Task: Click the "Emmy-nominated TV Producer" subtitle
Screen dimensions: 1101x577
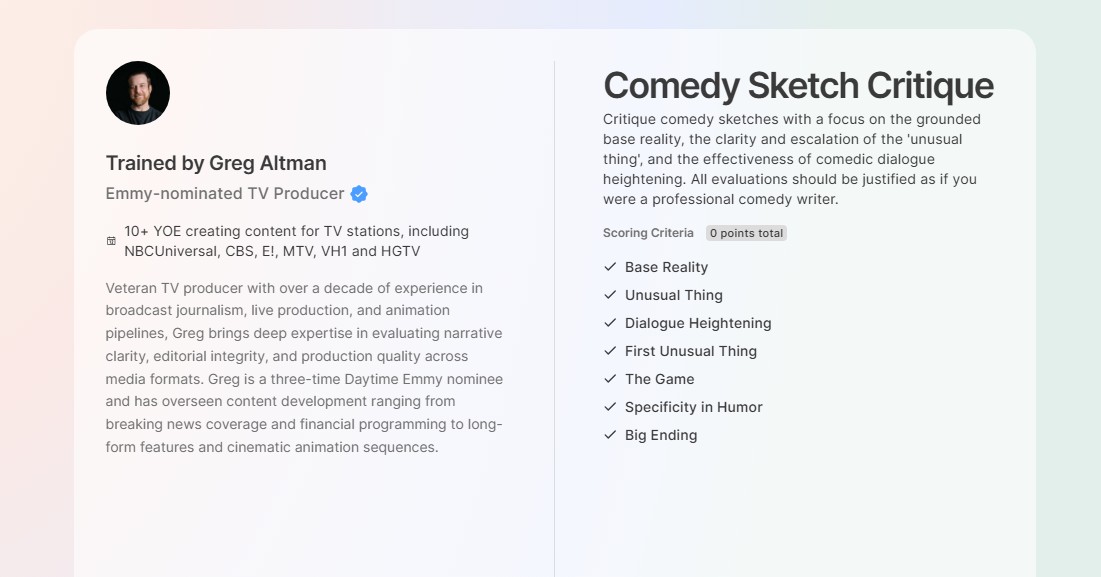Action: (225, 194)
